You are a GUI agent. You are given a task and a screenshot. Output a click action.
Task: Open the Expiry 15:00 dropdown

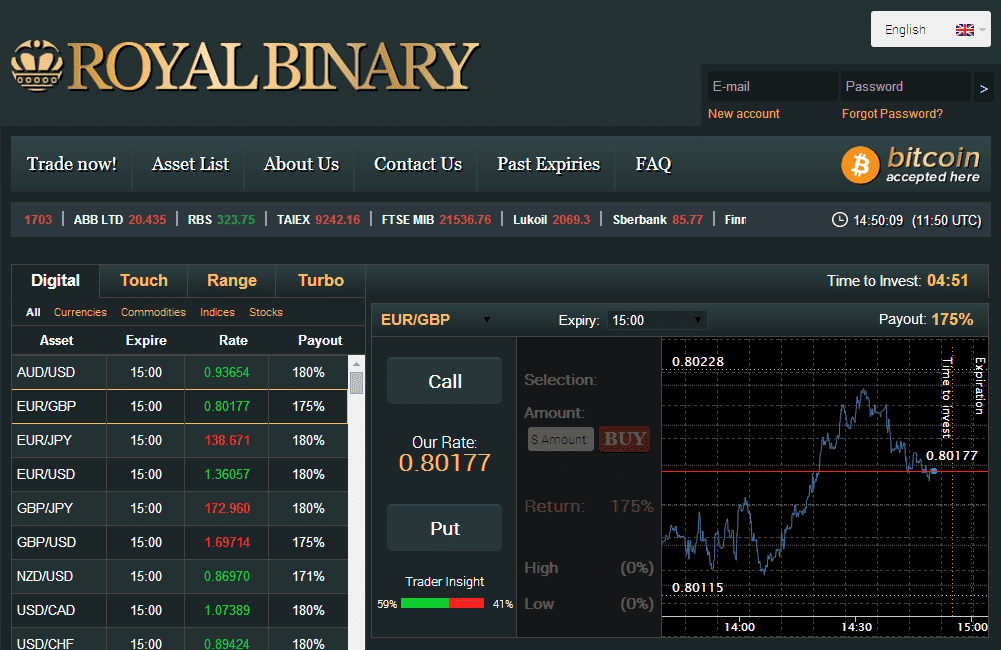click(657, 320)
